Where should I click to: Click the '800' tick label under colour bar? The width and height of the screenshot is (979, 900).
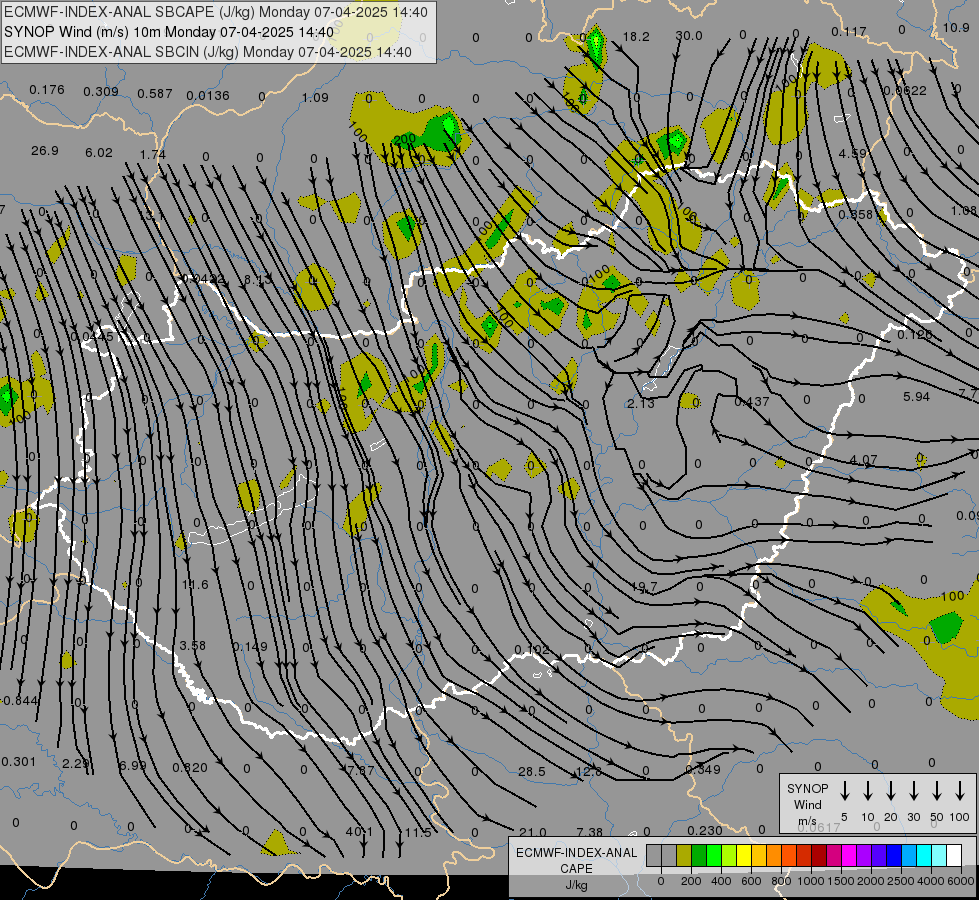(x=781, y=881)
